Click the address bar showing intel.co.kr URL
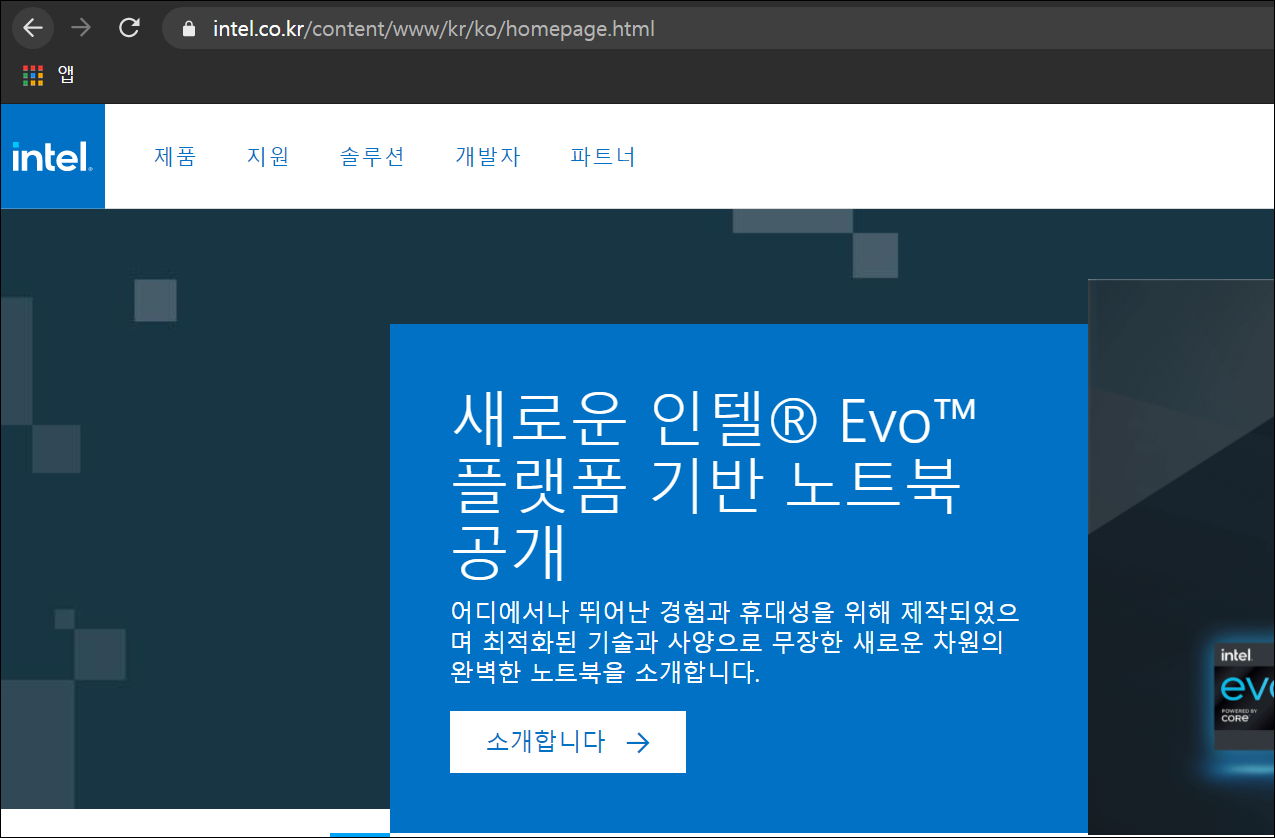Image resolution: width=1275 pixels, height=838 pixels. tap(720, 29)
